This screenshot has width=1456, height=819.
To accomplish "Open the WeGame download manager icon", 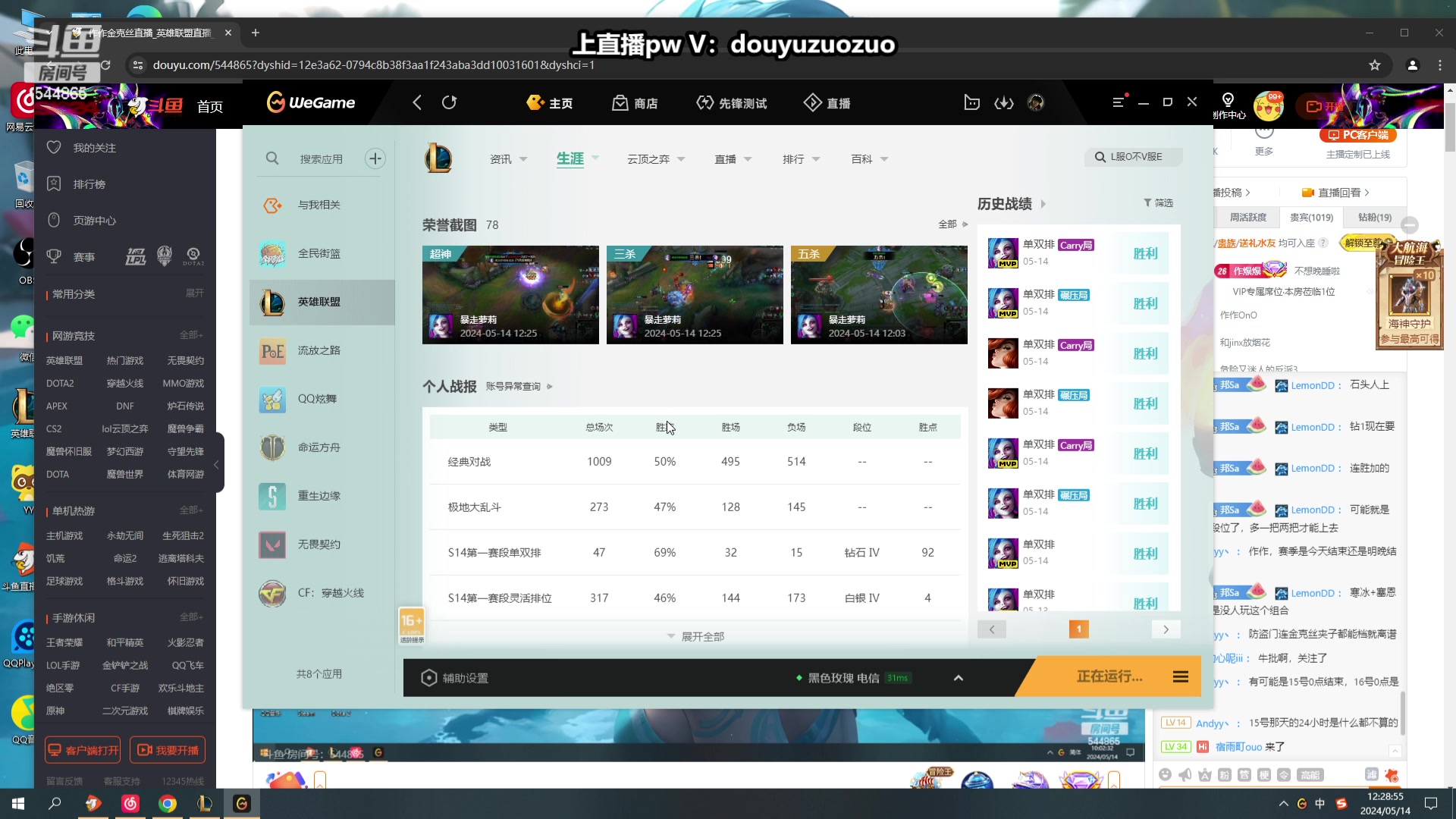I will [1003, 102].
